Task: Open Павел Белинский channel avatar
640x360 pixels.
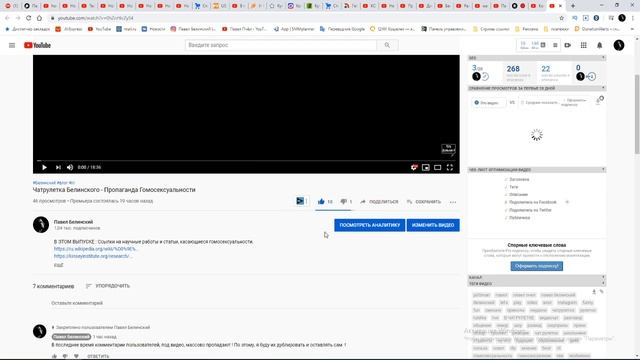Action: 41,225
